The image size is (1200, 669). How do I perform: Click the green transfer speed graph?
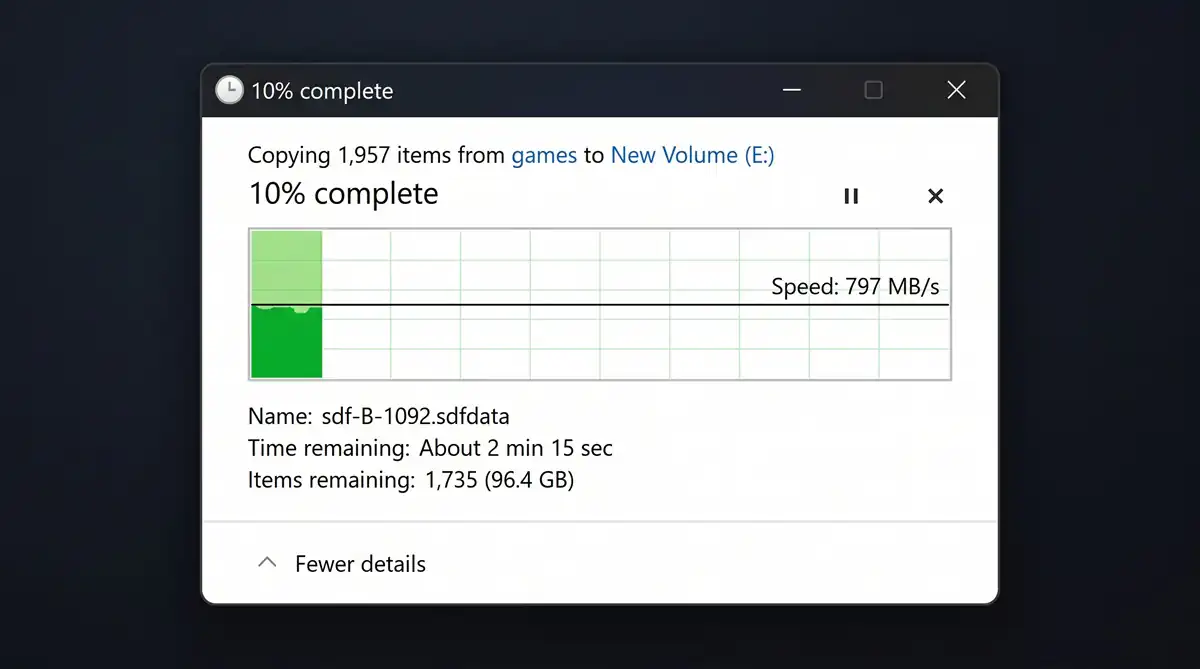click(600, 304)
